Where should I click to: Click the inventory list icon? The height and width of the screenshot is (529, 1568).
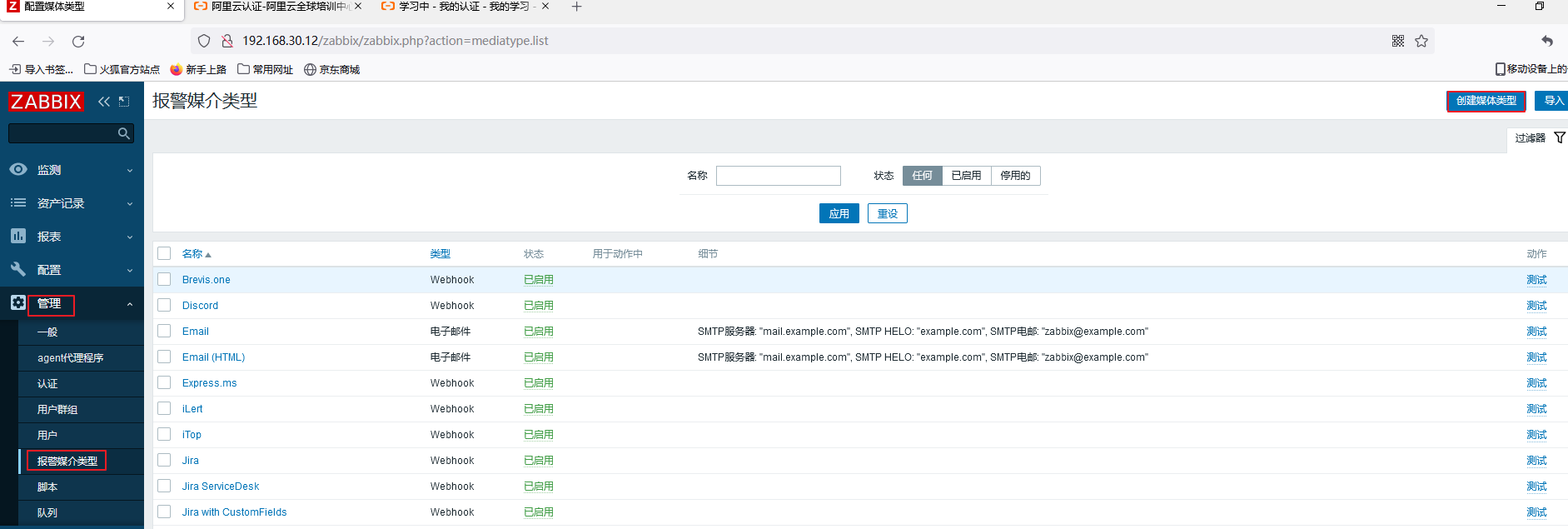tap(18, 202)
